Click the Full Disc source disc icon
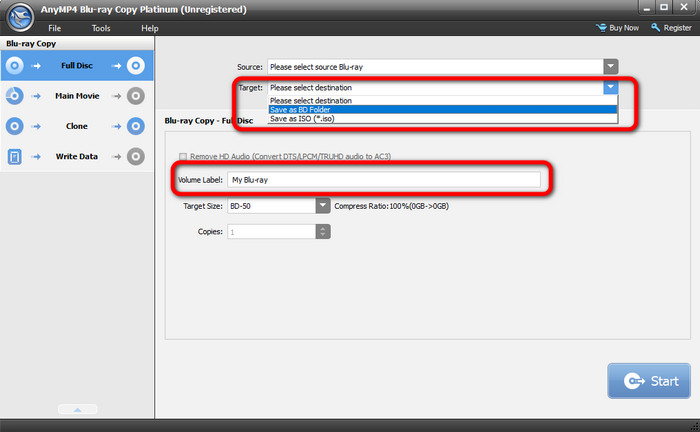The image size is (700, 432). coord(14,66)
